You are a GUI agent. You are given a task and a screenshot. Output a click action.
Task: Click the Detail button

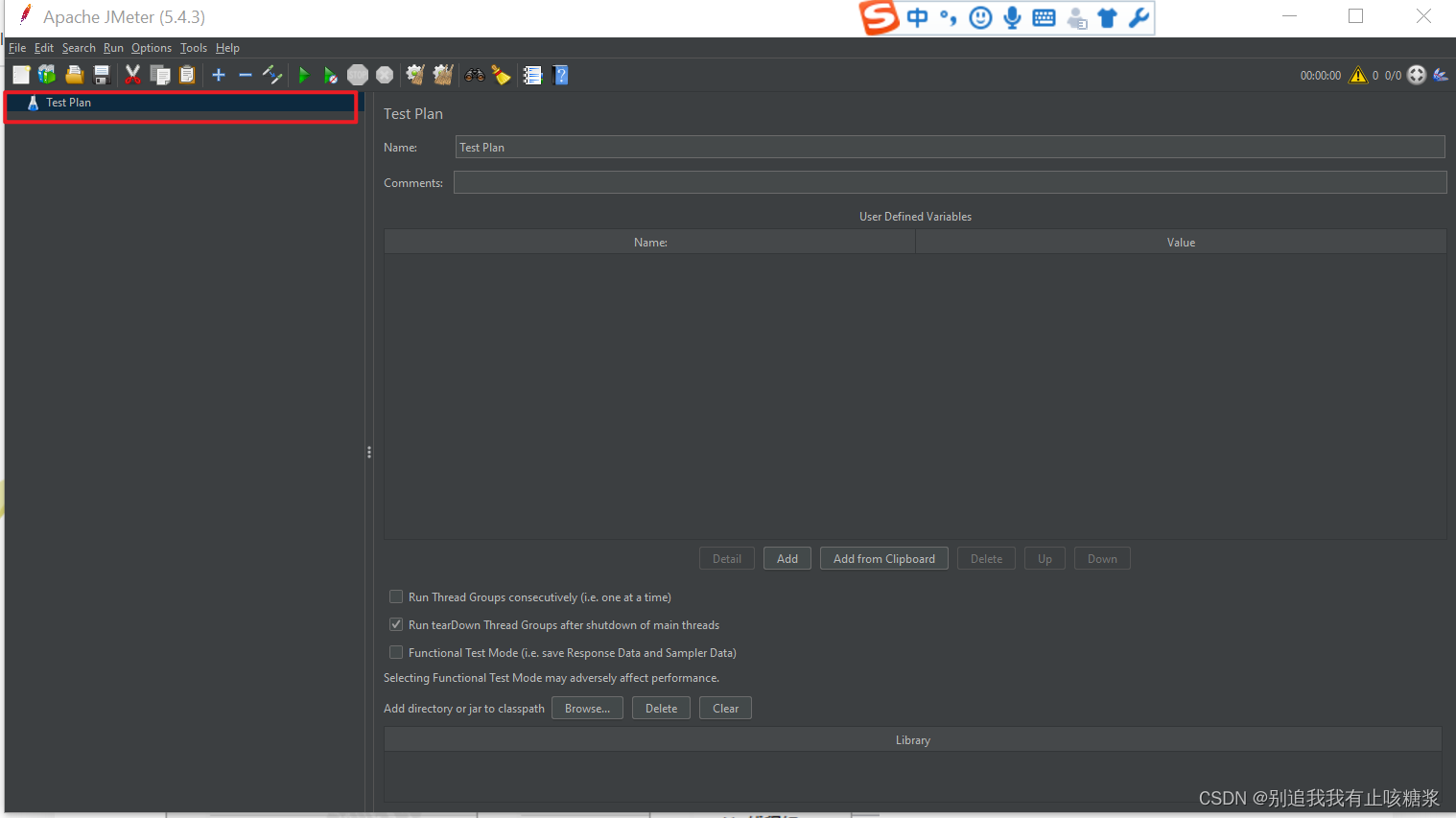[x=727, y=559]
